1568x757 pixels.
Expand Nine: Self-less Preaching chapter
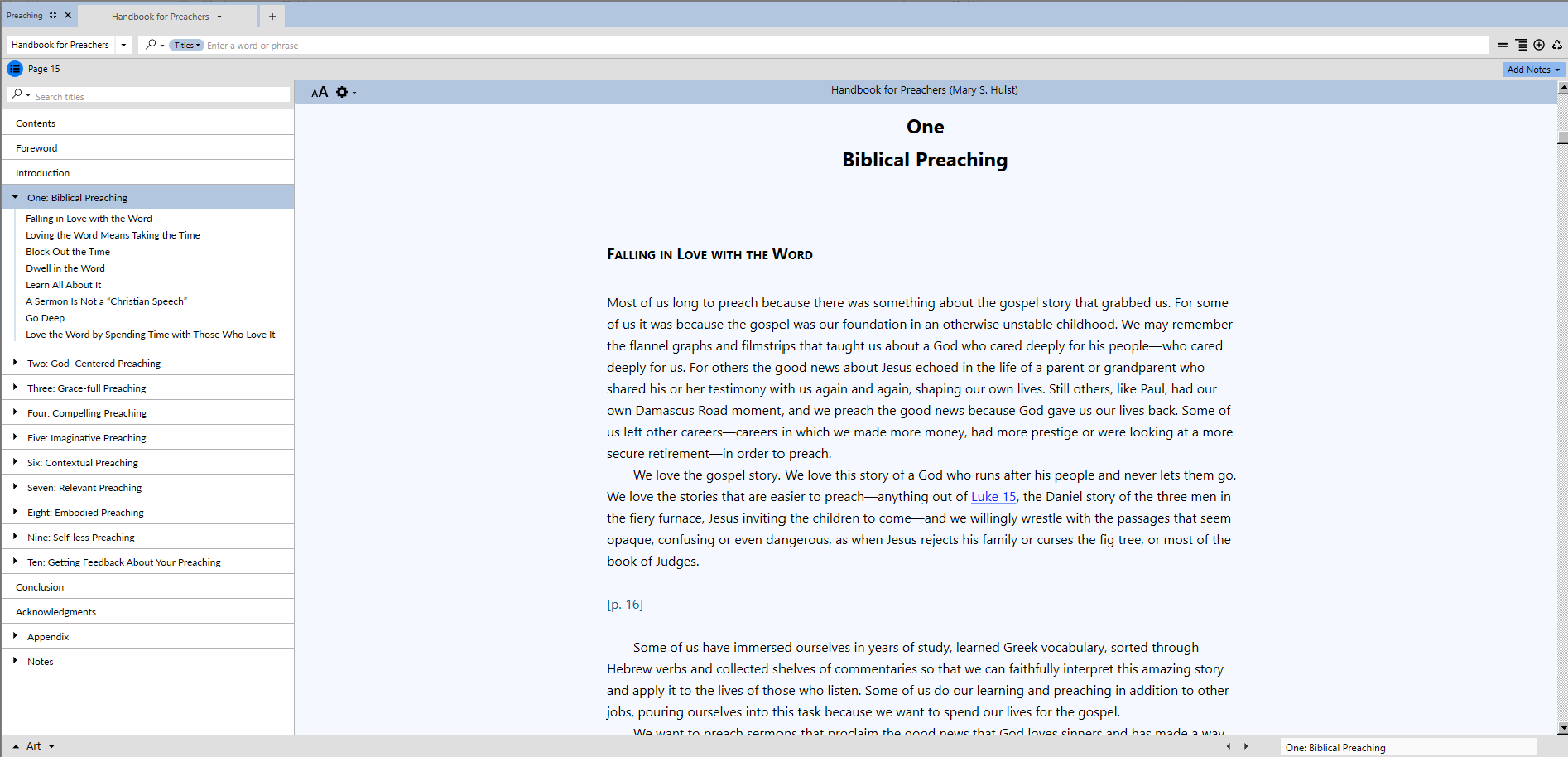point(15,537)
